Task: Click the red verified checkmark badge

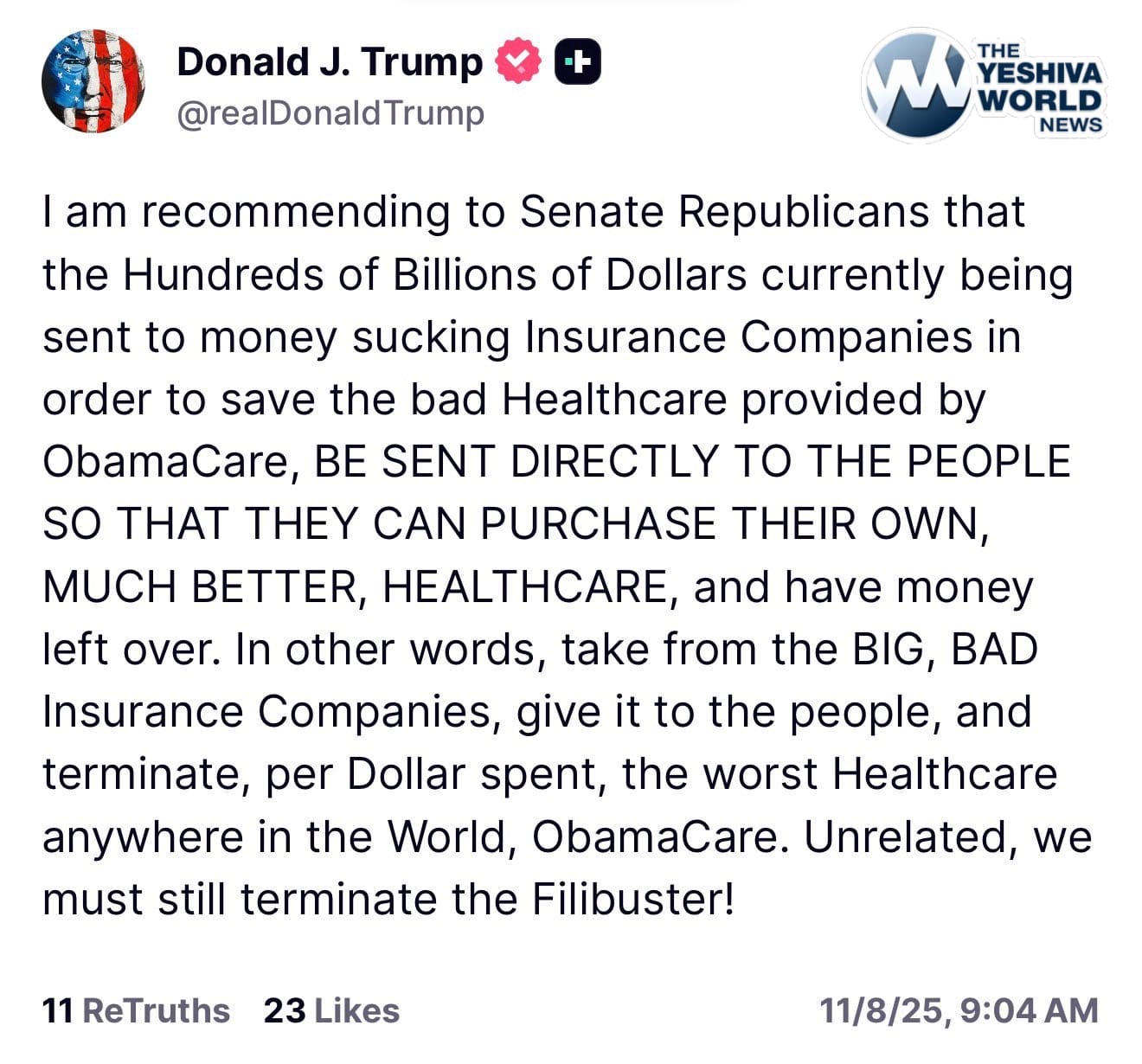Action: coord(518,62)
